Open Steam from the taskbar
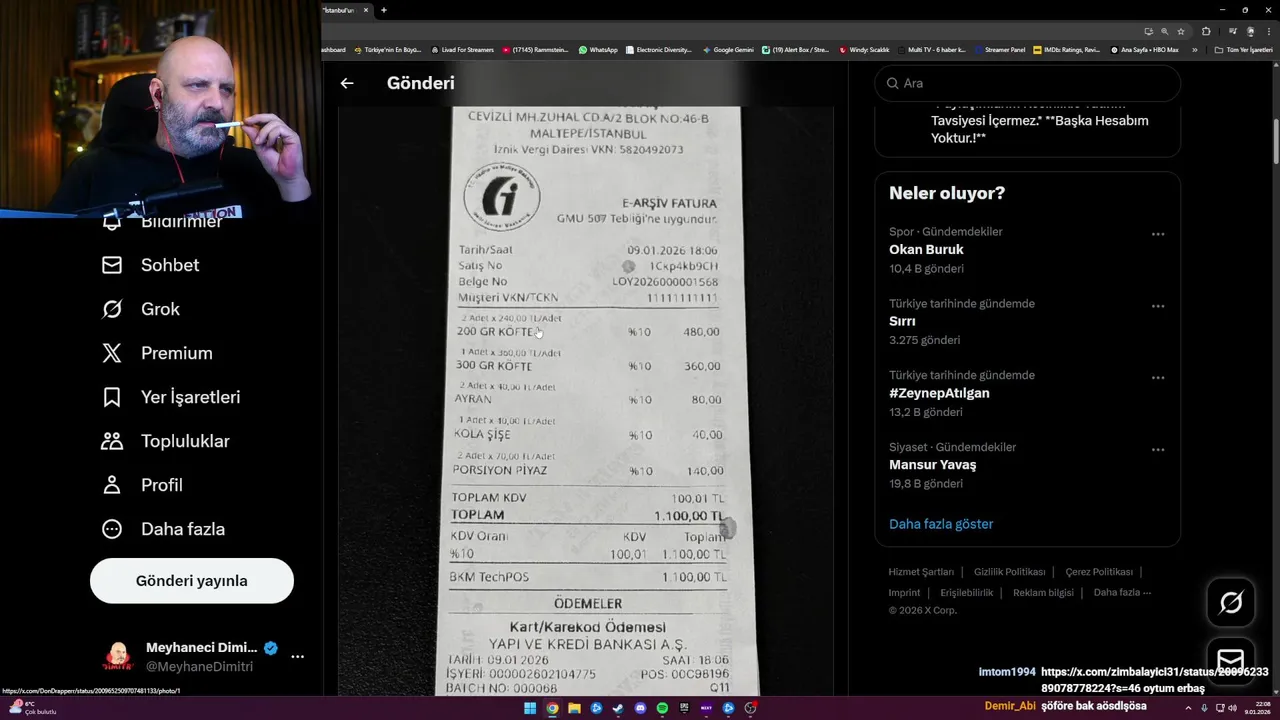 point(618,708)
